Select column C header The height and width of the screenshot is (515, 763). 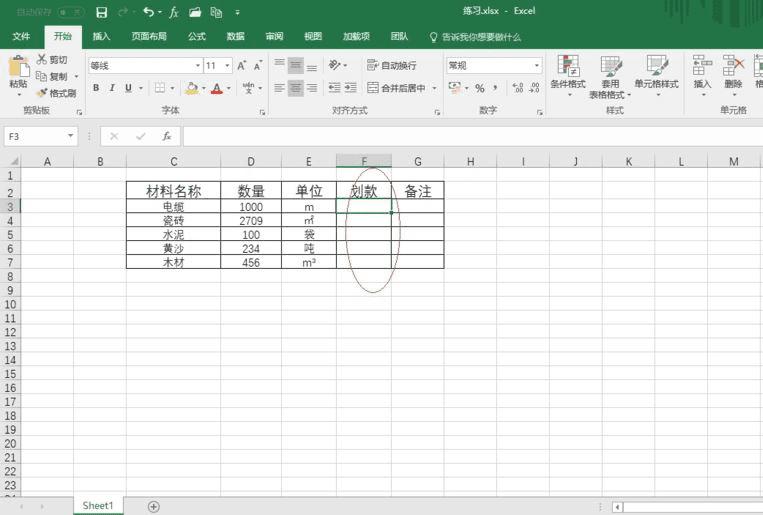[x=173, y=161]
